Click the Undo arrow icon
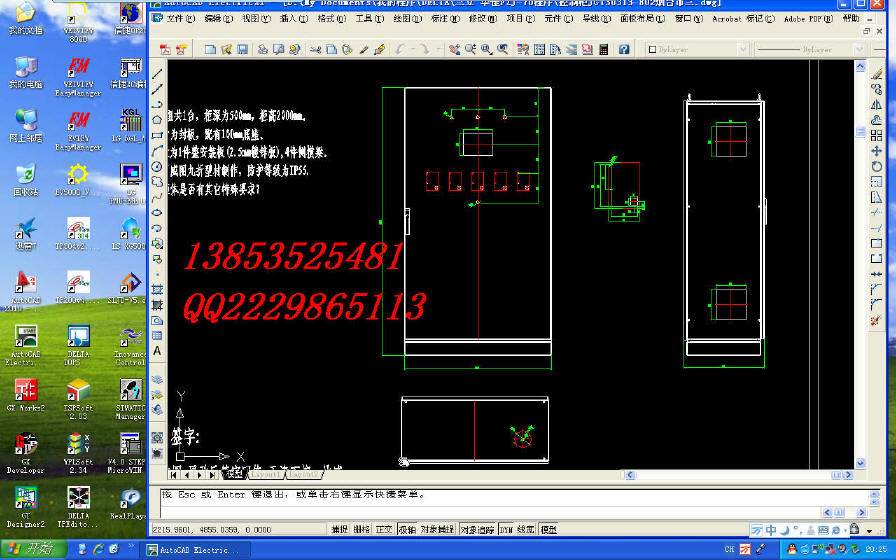 click(400, 49)
